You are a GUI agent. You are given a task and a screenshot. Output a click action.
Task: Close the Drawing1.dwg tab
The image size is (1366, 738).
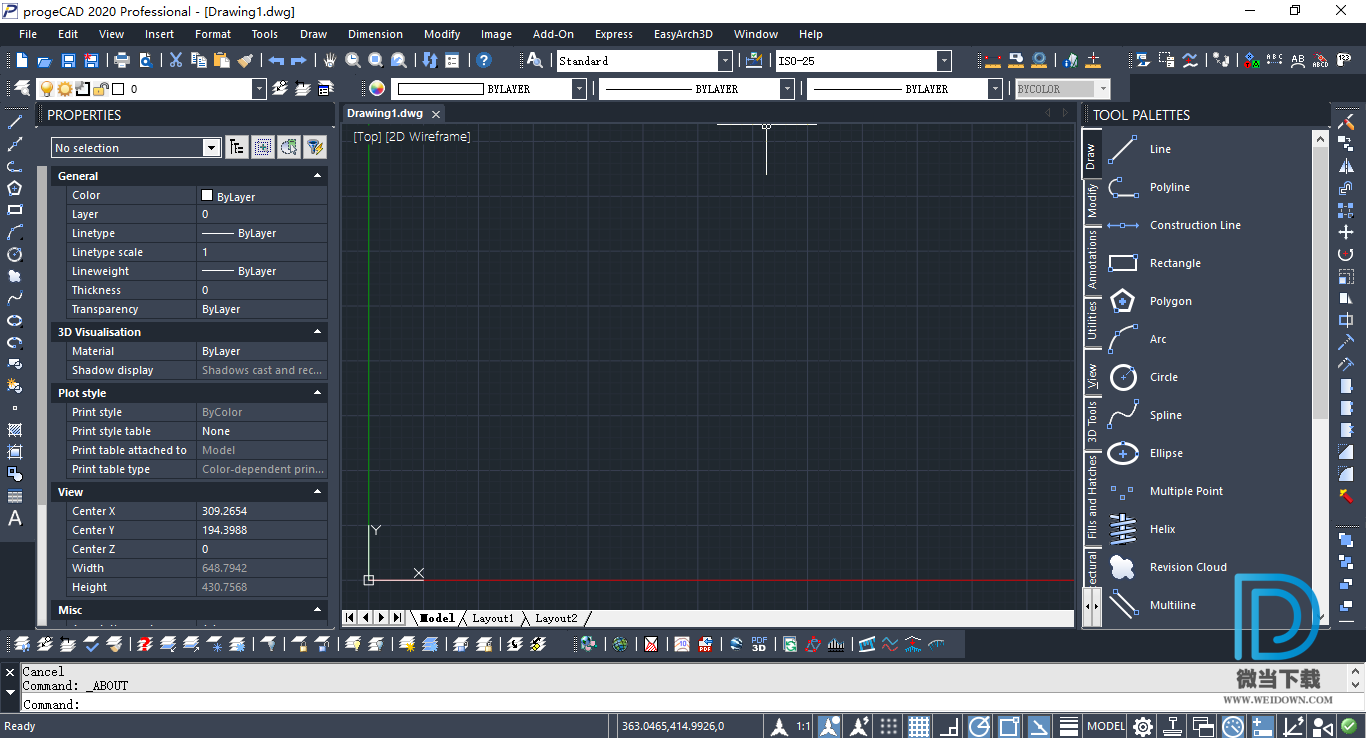(x=436, y=115)
